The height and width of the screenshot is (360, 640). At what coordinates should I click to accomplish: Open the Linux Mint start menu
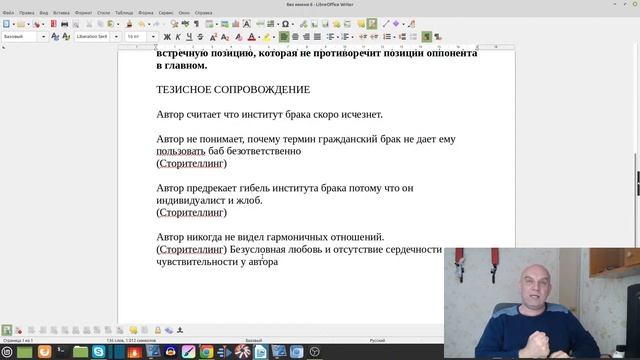(7, 351)
